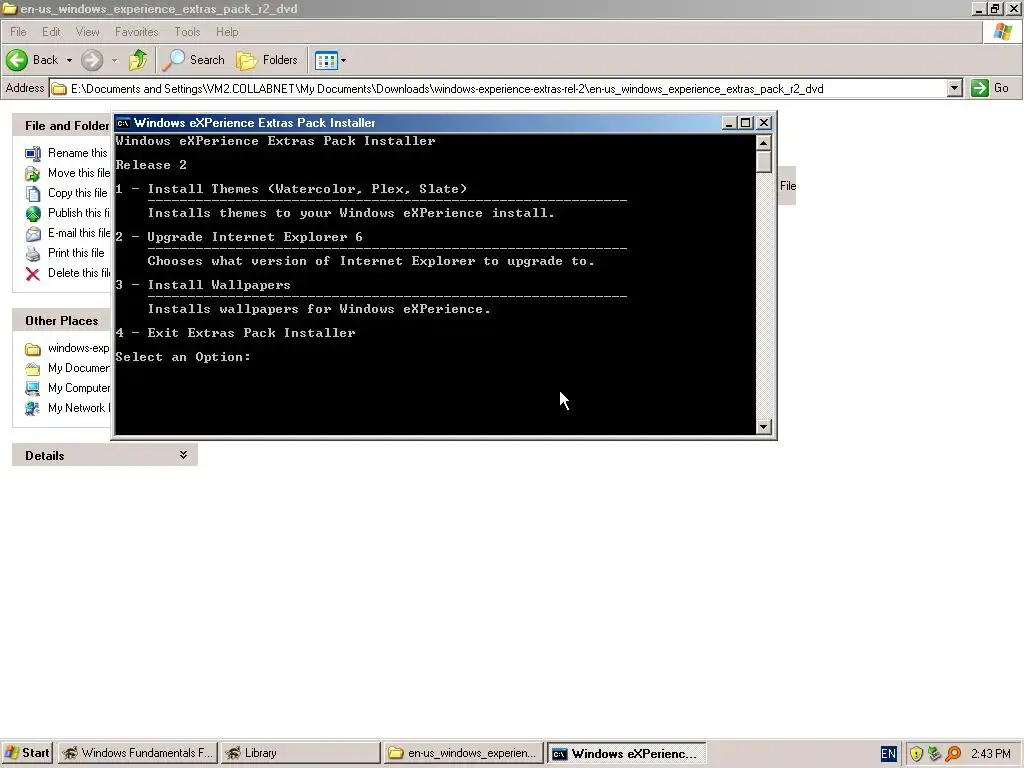Screen dimensions: 1024x768
Task: Open windows-exp folder in Other Places
Action: [78, 348]
